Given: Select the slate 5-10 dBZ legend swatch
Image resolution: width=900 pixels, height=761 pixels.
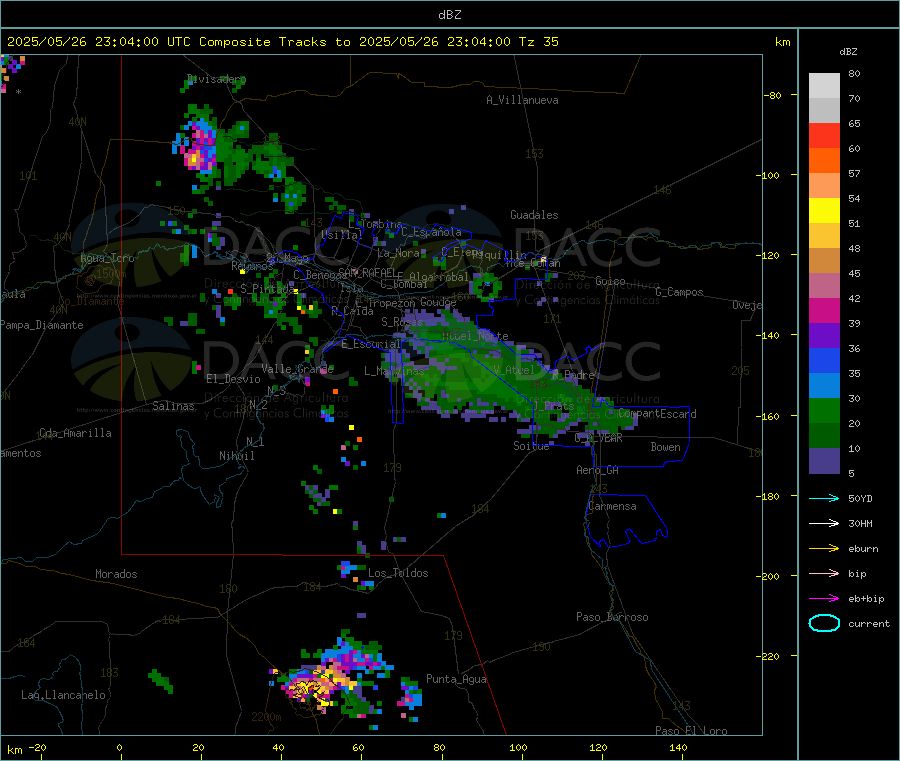Looking at the screenshot, I should tap(824, 461).
